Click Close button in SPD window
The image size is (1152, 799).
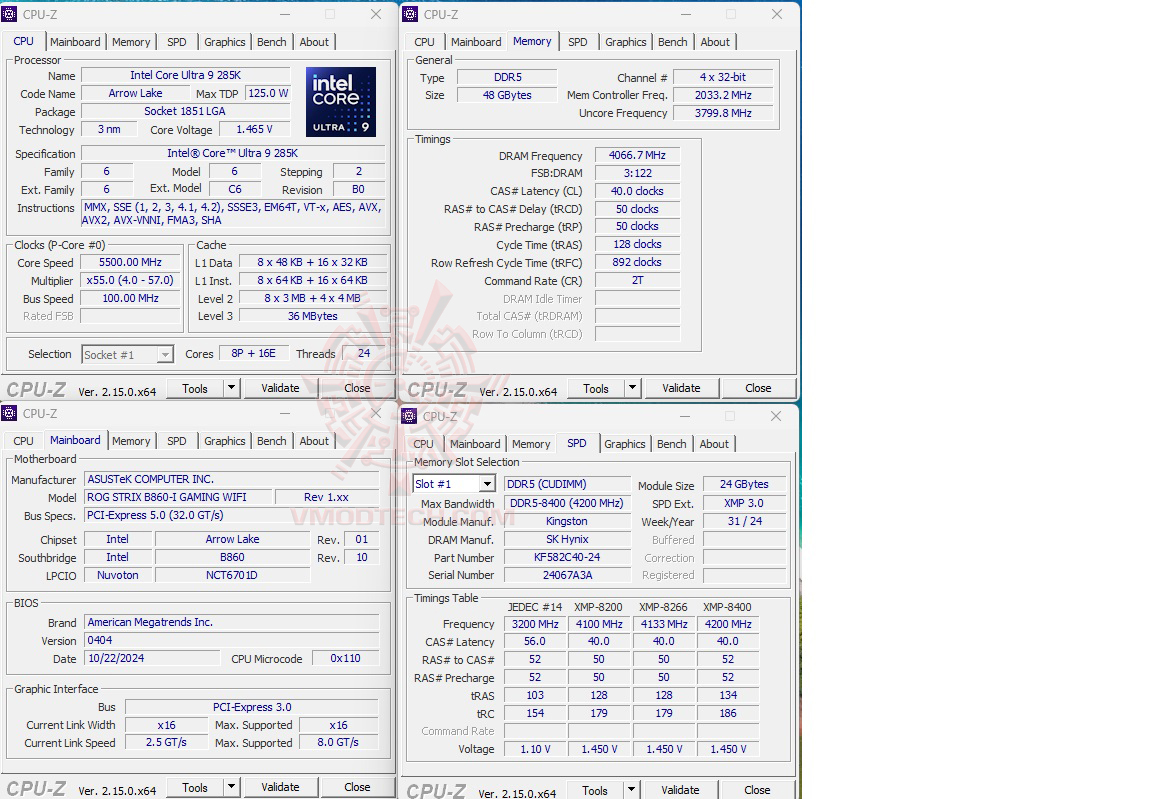[x=757, y=789]
